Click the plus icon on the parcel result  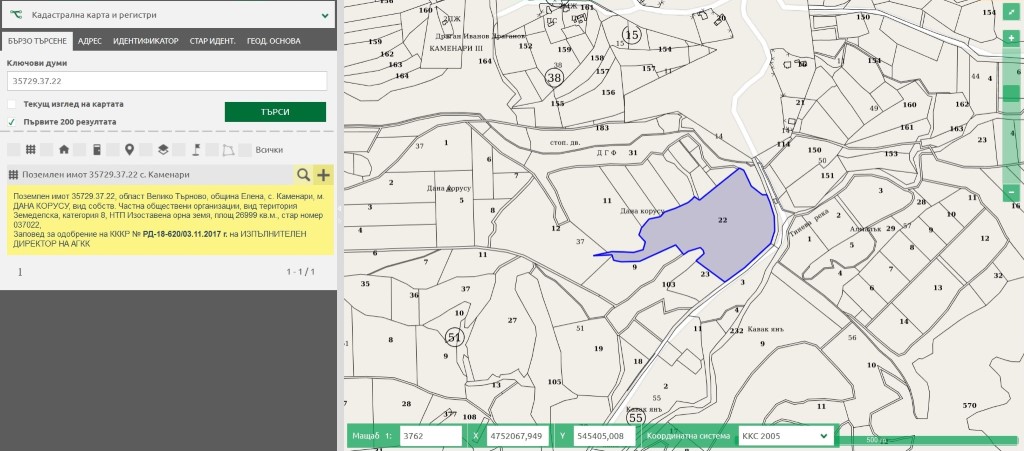click(x=323, y=175)
